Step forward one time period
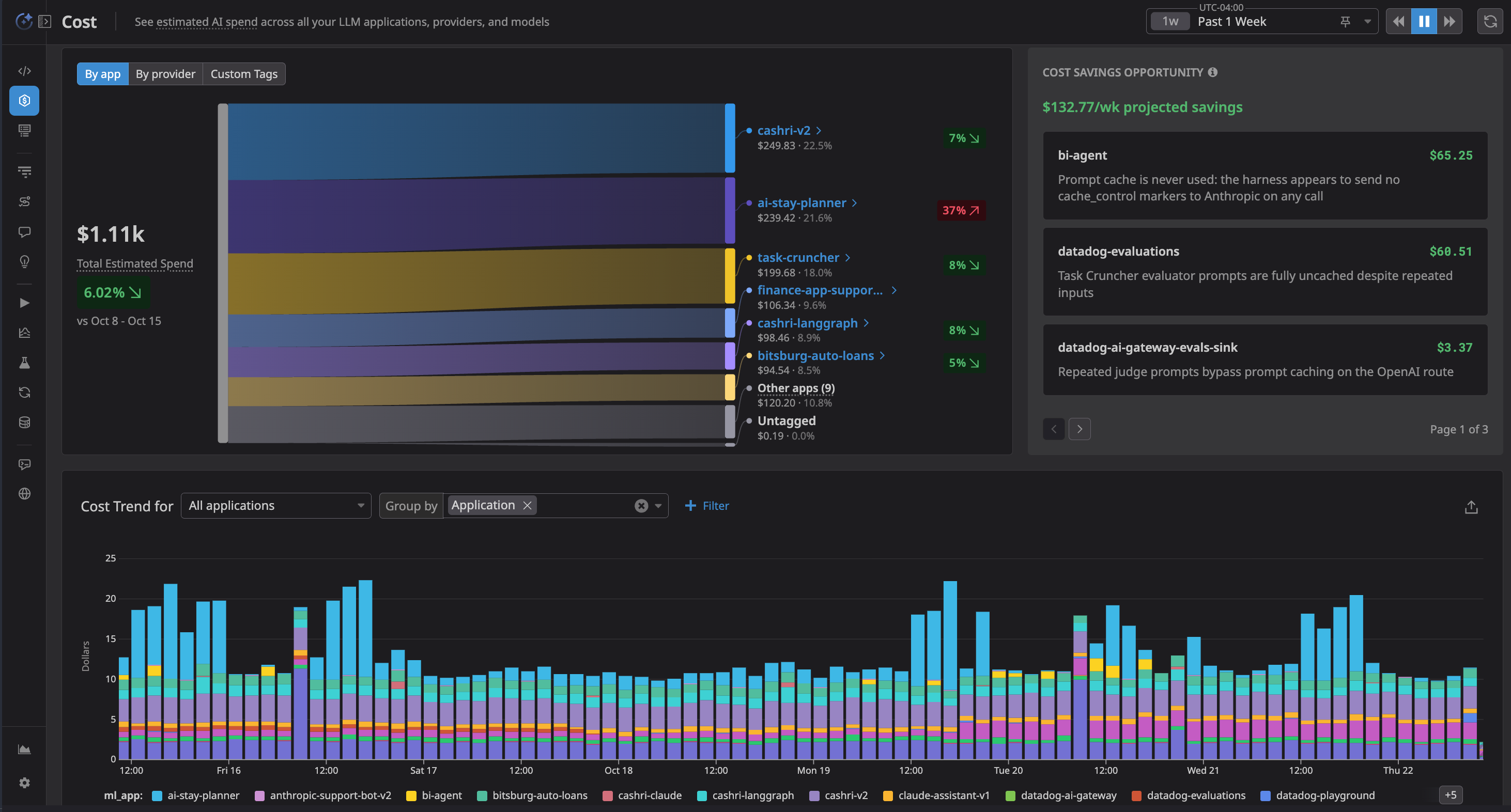 1449,22
